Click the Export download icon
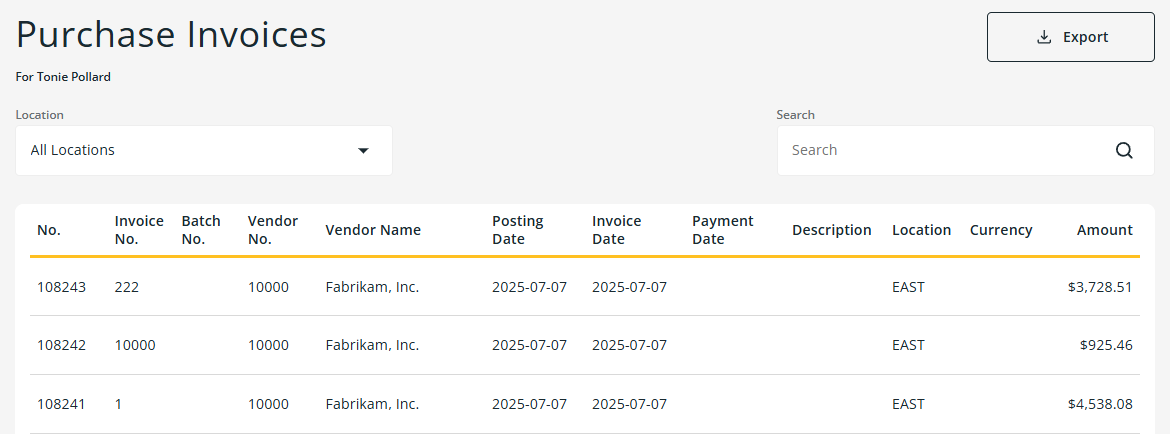Screen dimensions: 1170x434 pyautogui.click(x=1044, y=37)
